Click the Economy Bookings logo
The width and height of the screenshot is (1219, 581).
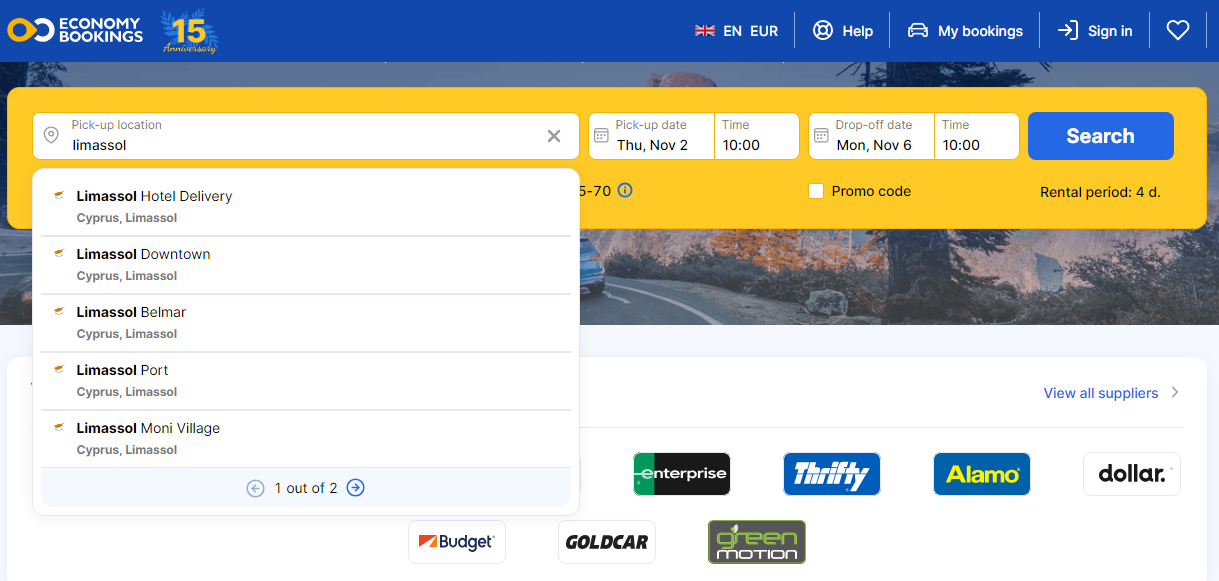click(x=75, y=30)
